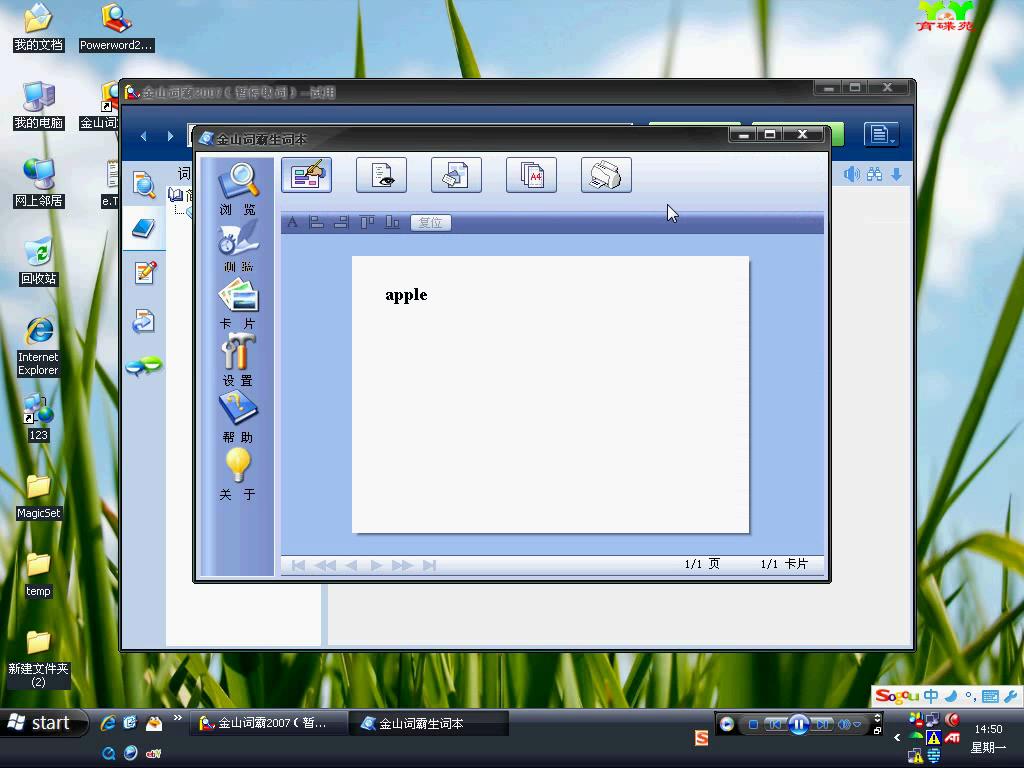
Task: Open the menu button at top right of 金山词霸2007
Action: pyautogui.click(x=880, y=135)
